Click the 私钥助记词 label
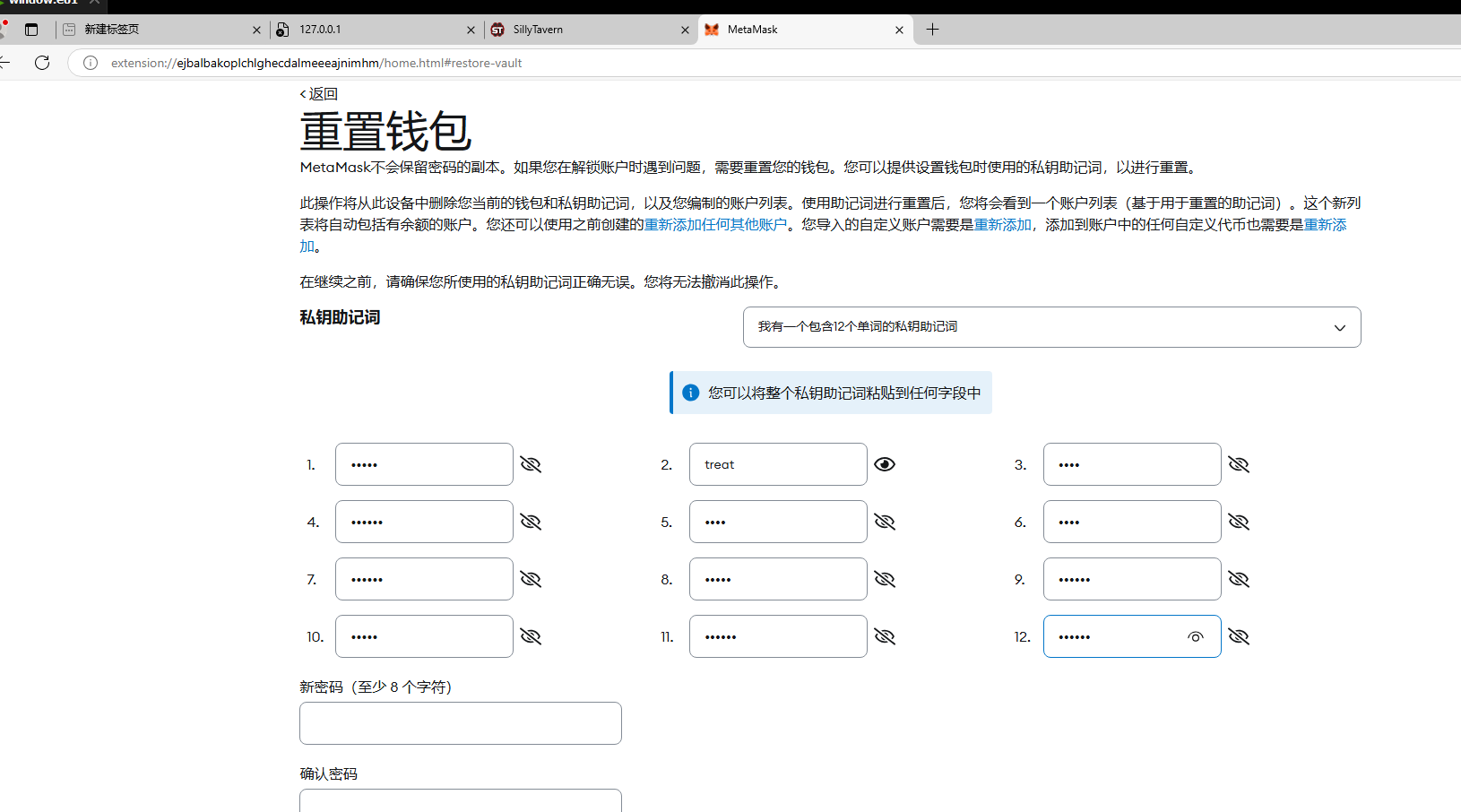The height and width of the screenshot is (812, 1461). (x=340, y=317)
